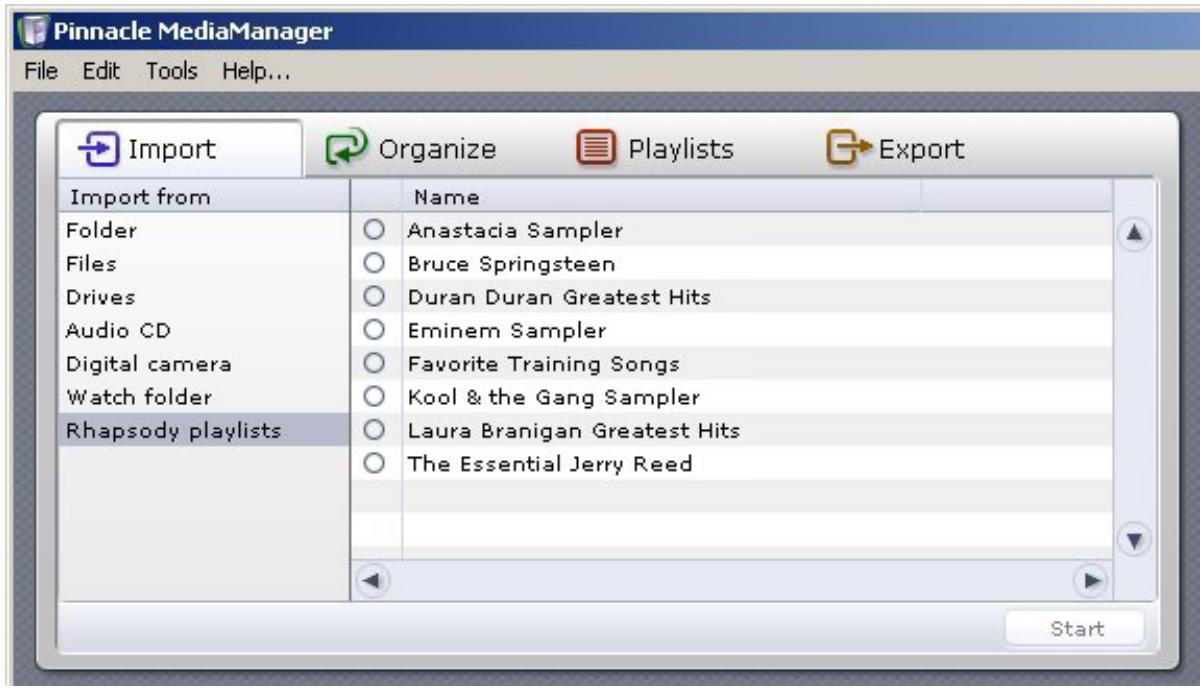Select the Eminem Sampler radio button
This screenshot has width=1204, height=690.
point(375,330)
